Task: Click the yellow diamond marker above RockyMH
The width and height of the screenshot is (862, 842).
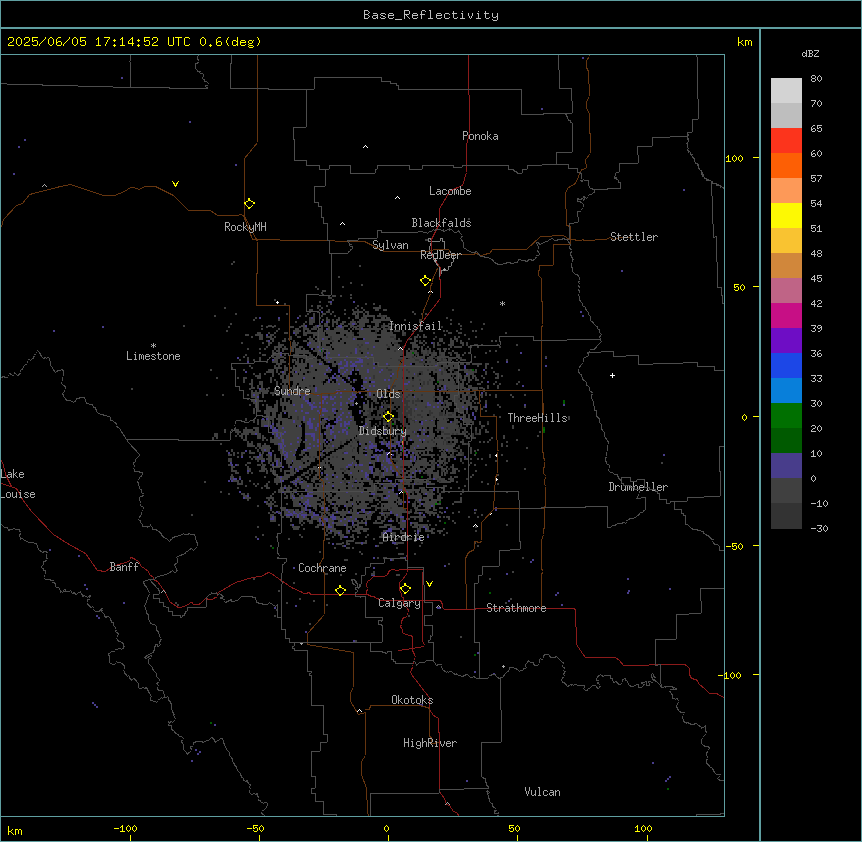Action: (x=249, y=204)
